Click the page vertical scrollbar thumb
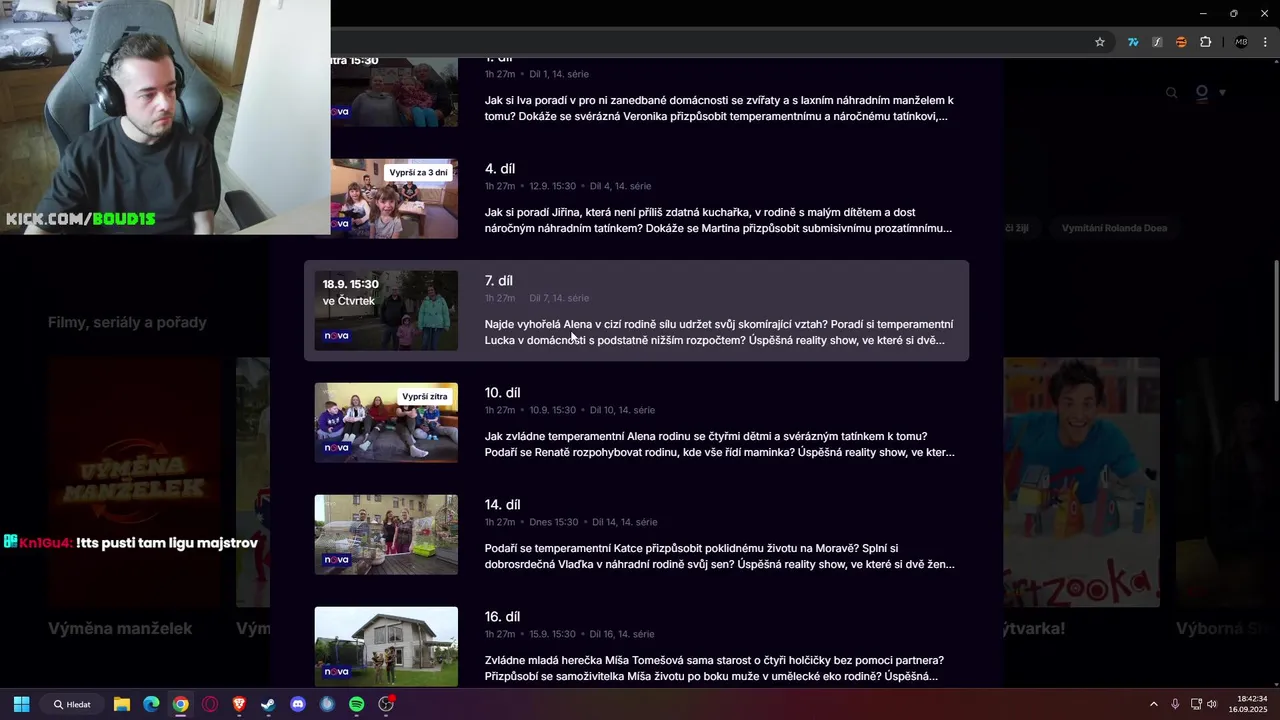 (1275, 330)
